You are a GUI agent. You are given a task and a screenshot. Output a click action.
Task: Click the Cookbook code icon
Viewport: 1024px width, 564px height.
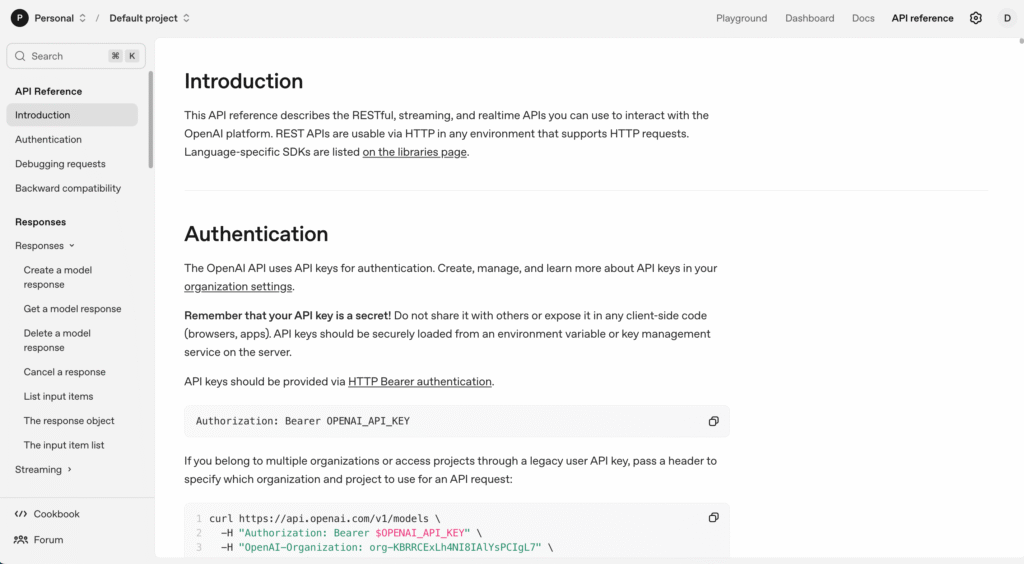pos(21,514)
